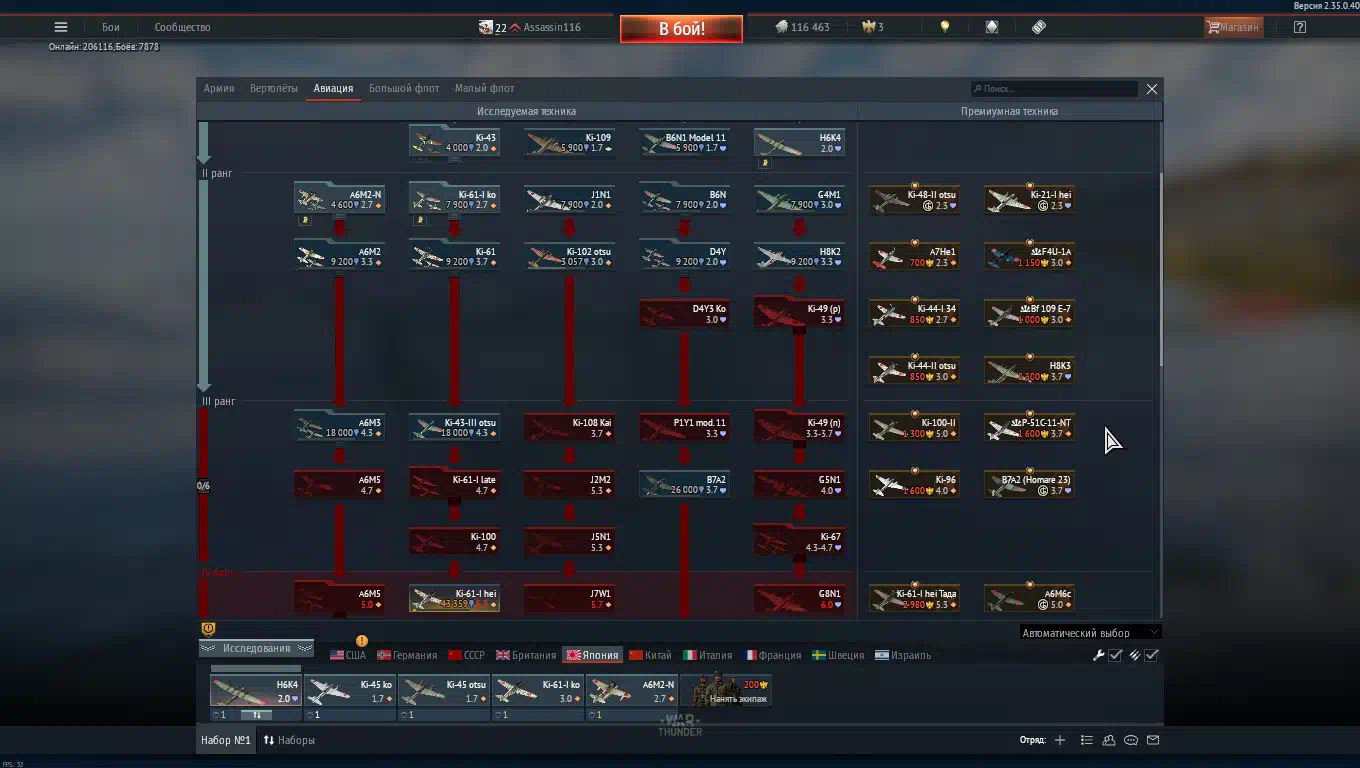Select the locked D4Y3 Ko card
This screenshot has height=768, width=1360.
(x=684, y=313)
